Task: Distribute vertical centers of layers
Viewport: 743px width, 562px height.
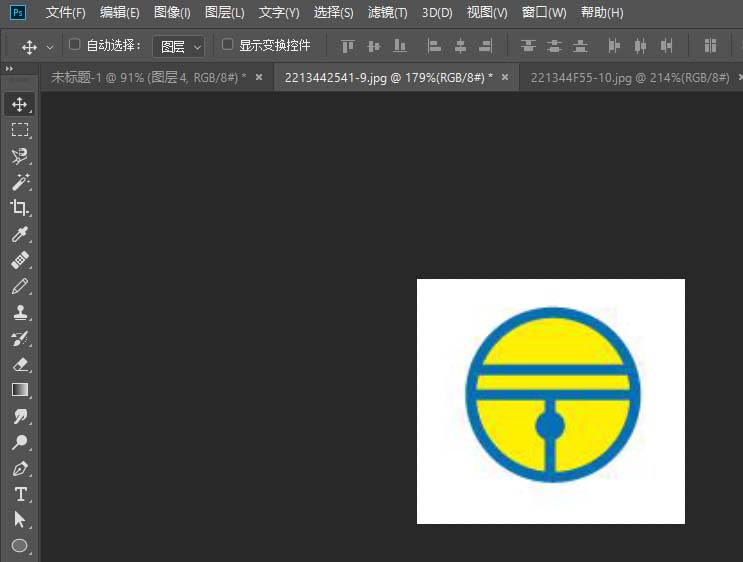Action: click(x=554, y=46)
